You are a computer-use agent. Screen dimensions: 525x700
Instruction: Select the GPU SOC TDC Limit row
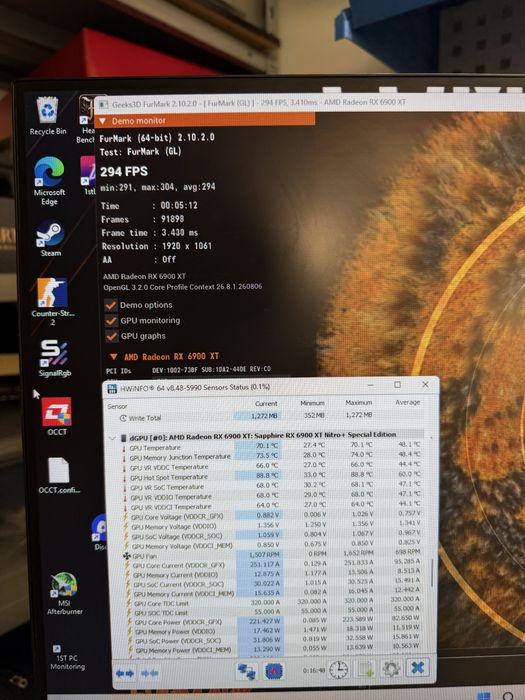(x=271, y=612)
